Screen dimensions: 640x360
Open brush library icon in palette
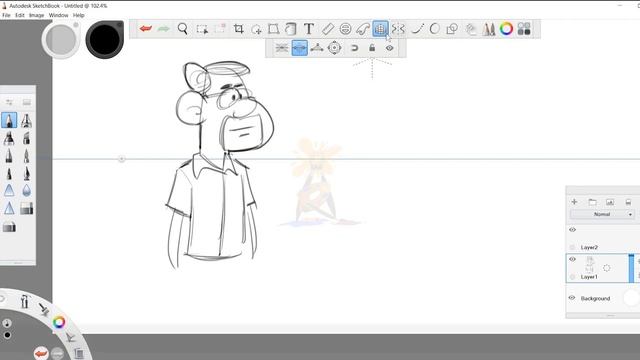27,102
